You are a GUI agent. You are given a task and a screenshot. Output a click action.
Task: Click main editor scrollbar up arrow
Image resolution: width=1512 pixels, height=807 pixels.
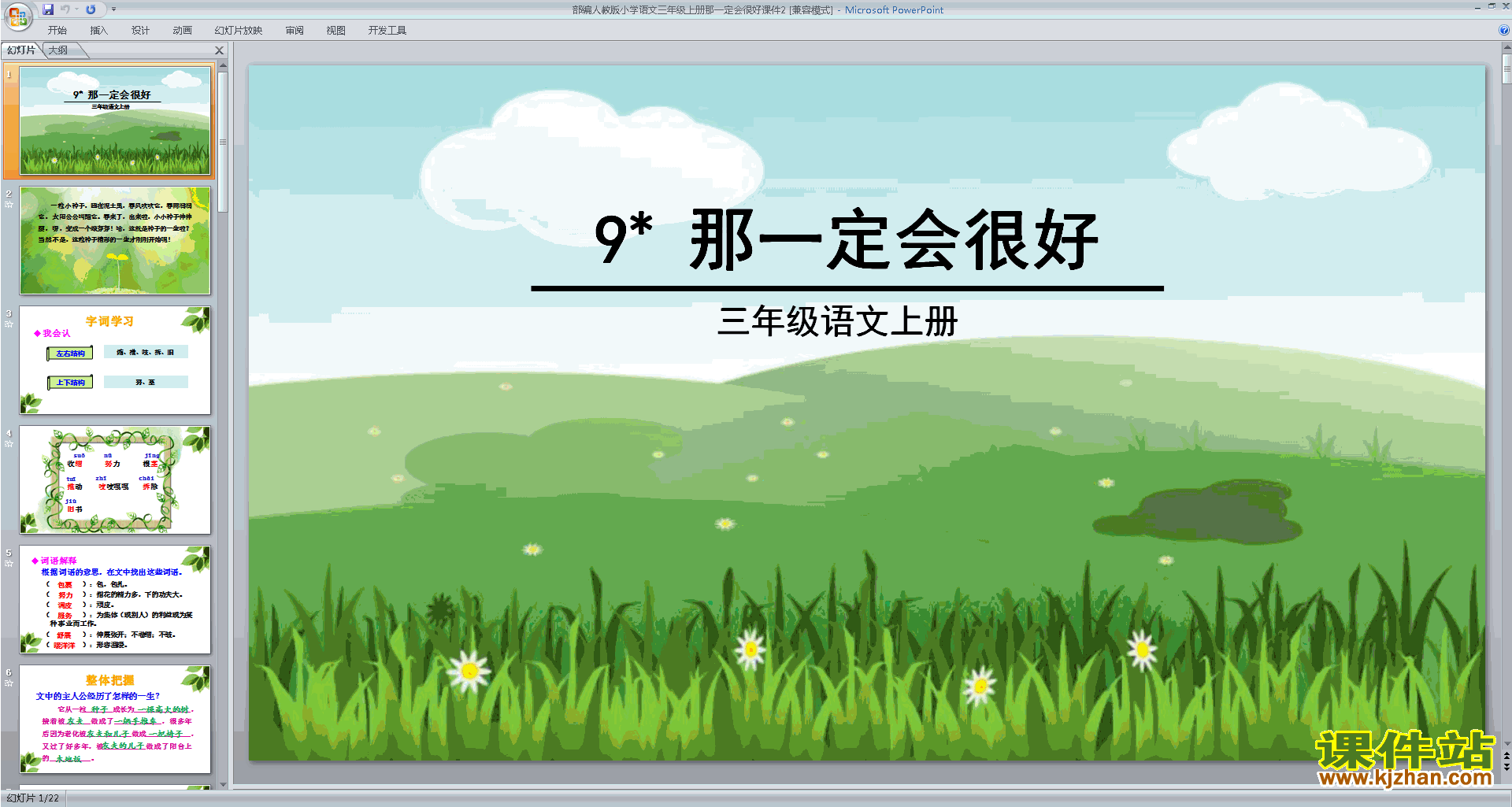1506,48
